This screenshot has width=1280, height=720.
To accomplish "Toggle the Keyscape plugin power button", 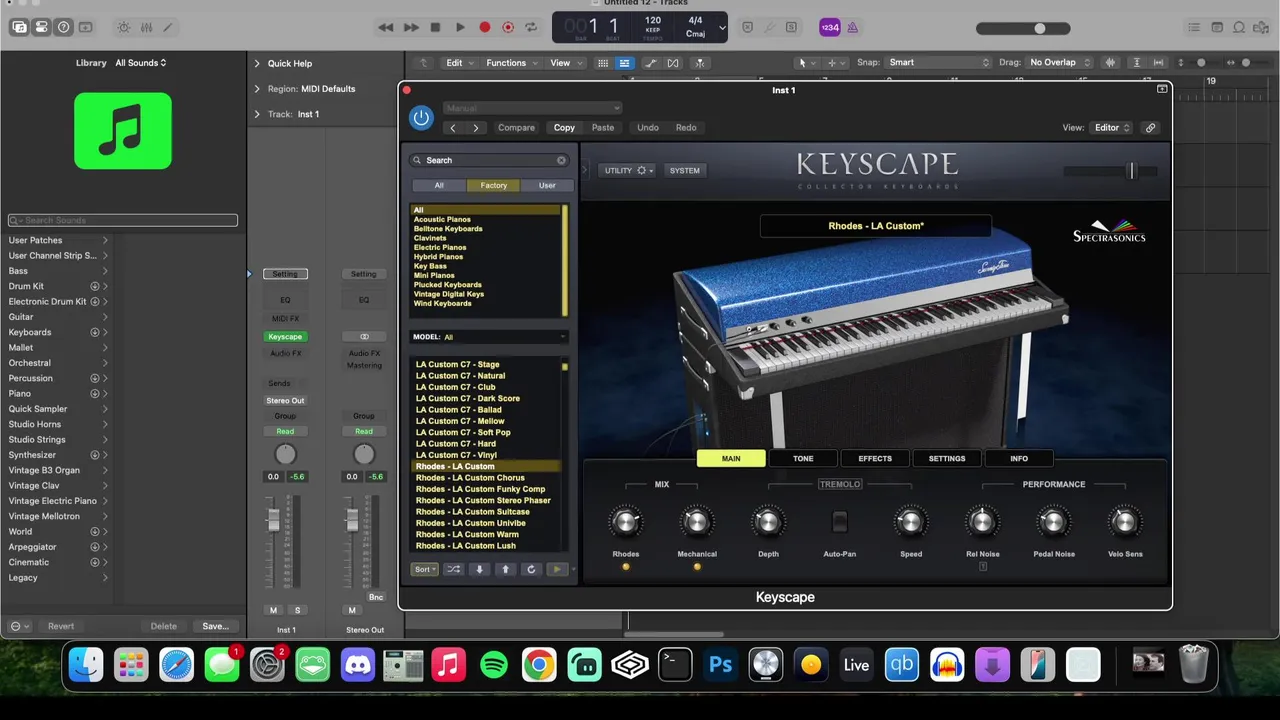I will click(421, 118).
